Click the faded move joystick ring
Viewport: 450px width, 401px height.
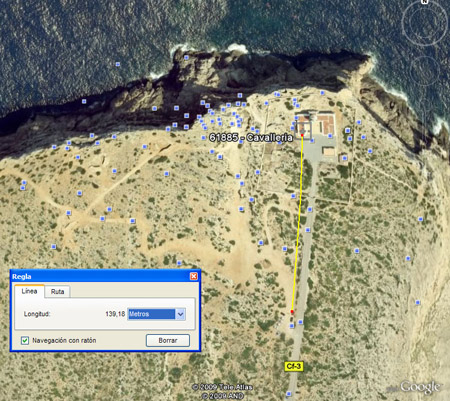point(425,71)
